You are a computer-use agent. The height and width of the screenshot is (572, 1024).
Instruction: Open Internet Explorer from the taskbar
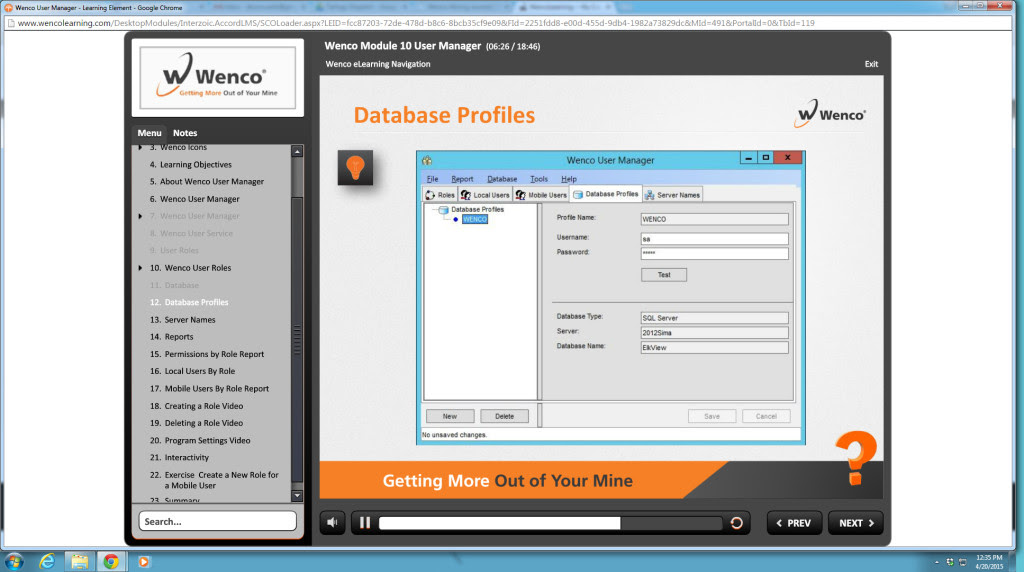click(45, 561)
